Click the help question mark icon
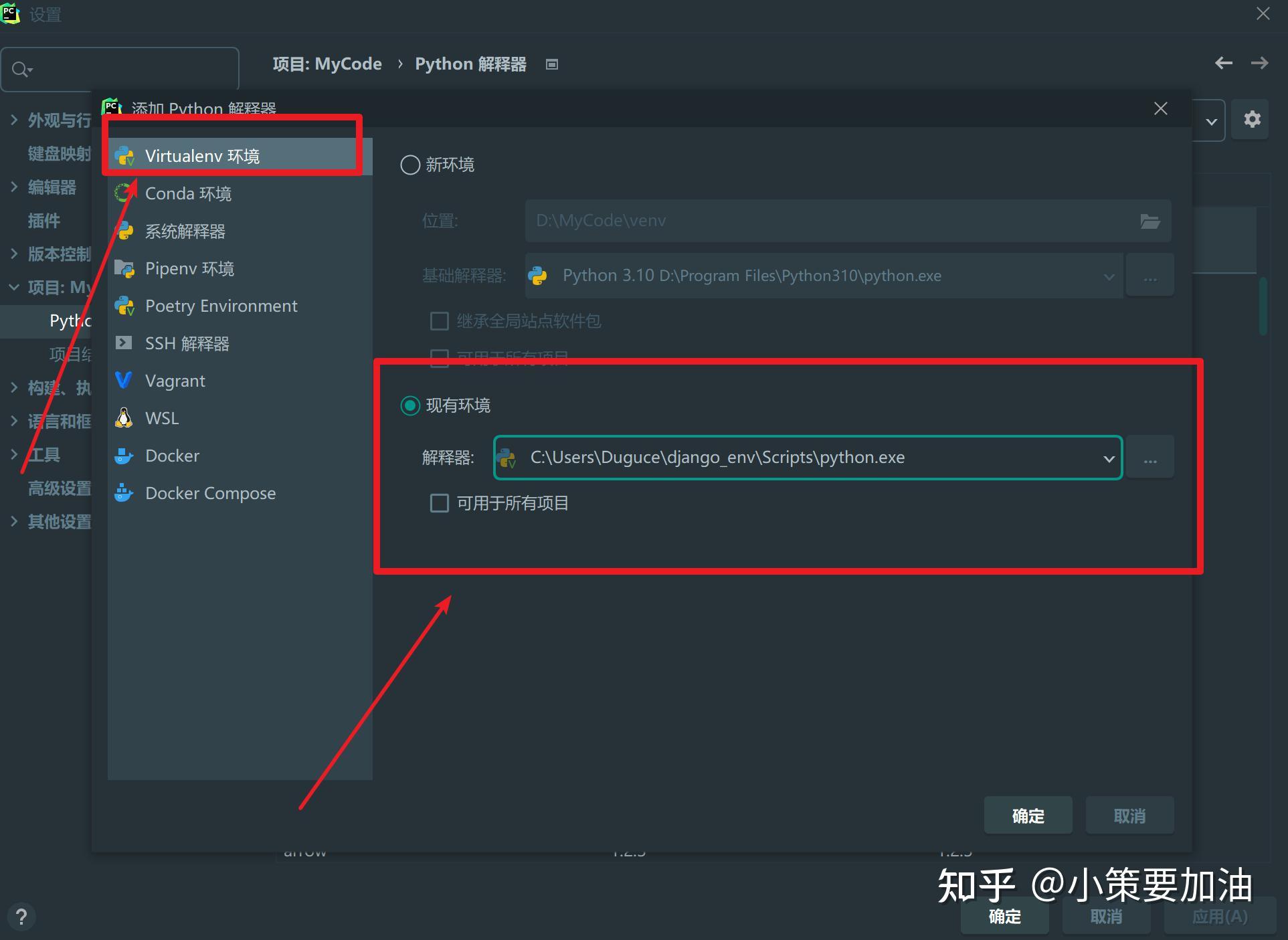The height and width of the screenshot is (940, 1288). (21, 917)
